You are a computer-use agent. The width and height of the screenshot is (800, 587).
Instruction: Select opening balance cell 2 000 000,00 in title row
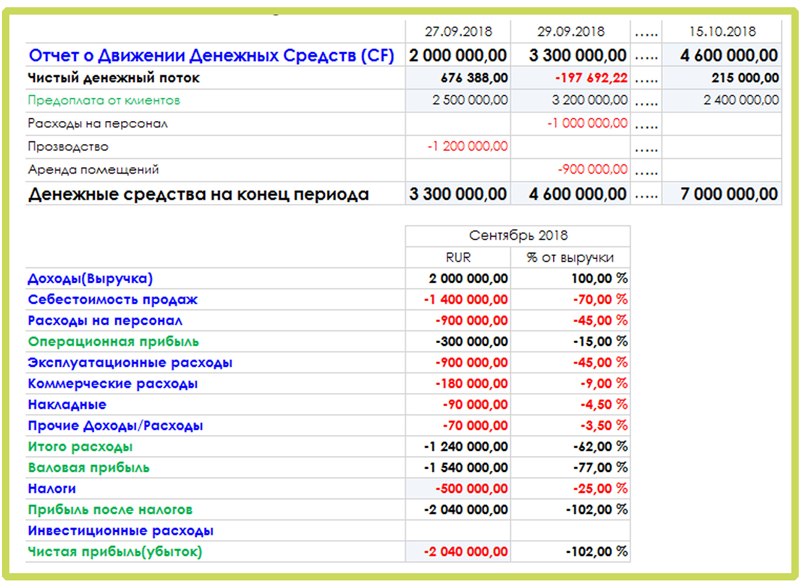tap(458, 55)
